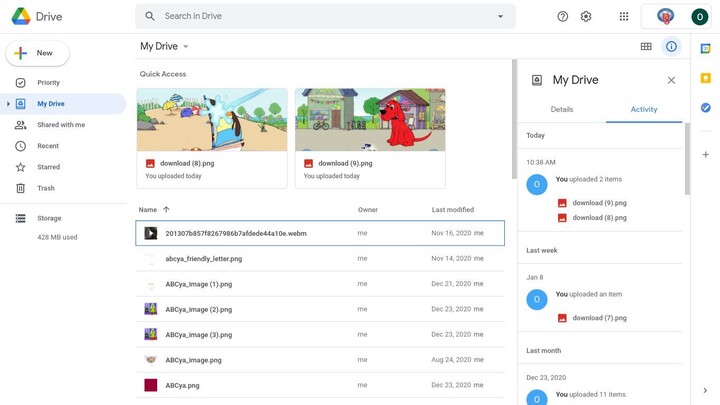This screenshot has height=405, width=720.
Task: Open the search options dropdown arrow
Action: pyautogui.click(x=500, y=16)
